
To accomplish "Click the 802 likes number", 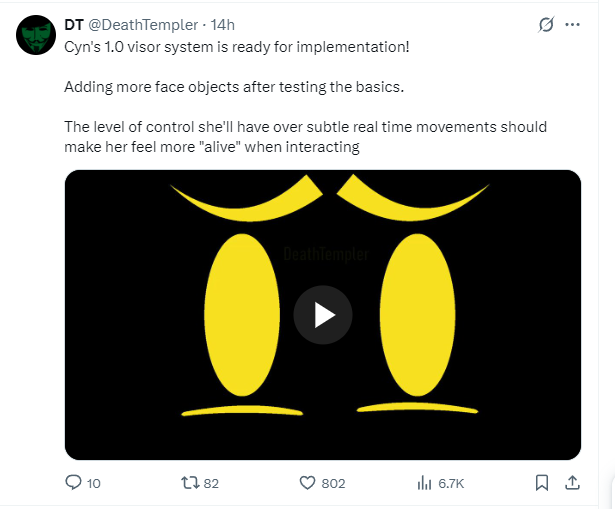I will coord(333,484).
